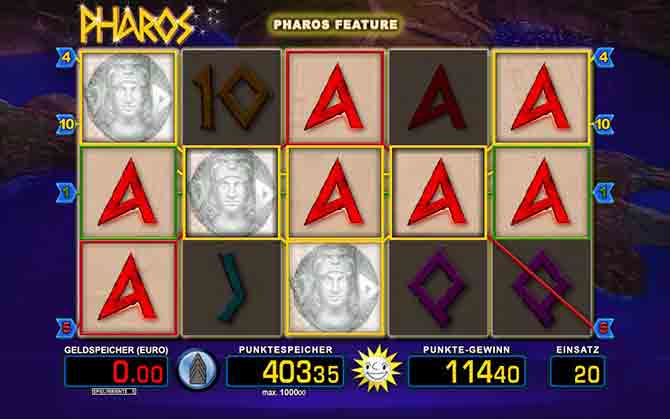Select the right payline 5 marker
670x419 pixels.
[x=603, y=328]
